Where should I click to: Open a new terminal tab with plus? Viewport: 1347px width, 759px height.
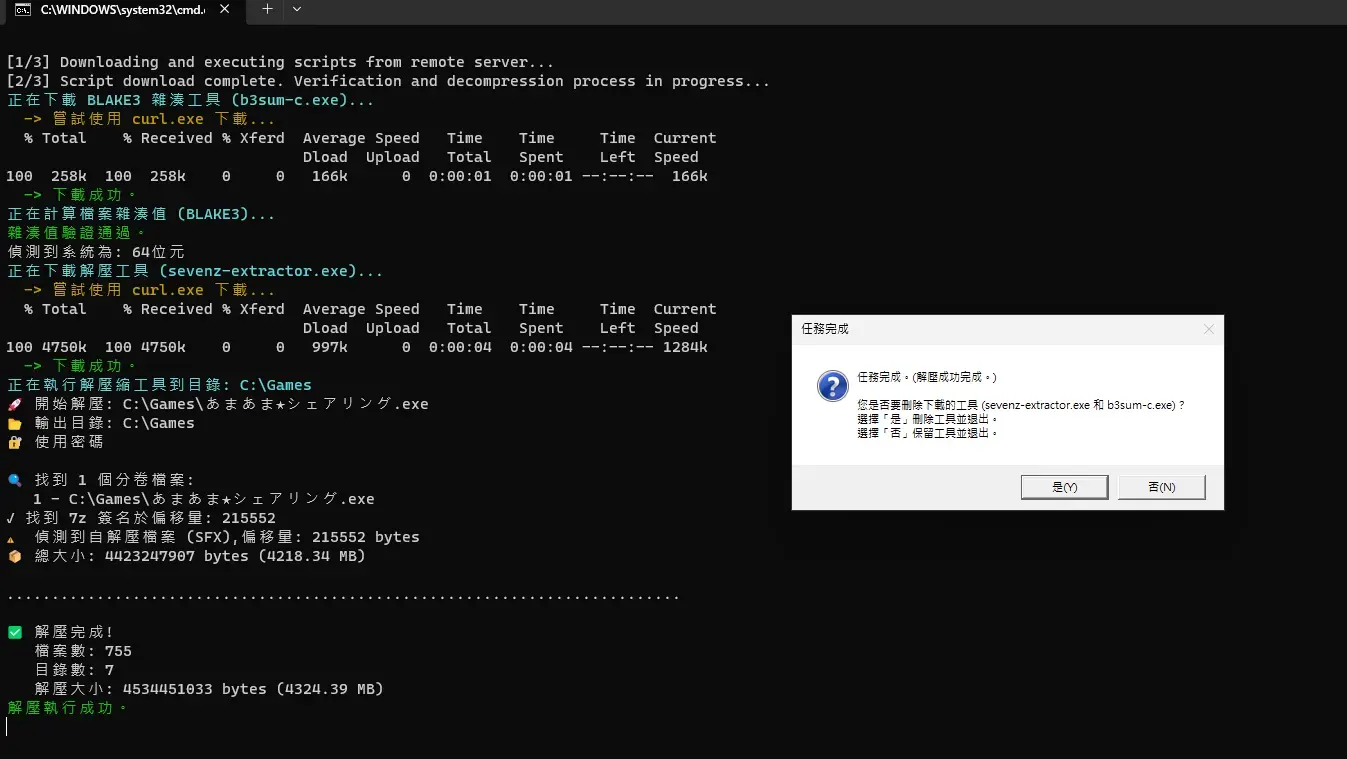click(267, 9)
